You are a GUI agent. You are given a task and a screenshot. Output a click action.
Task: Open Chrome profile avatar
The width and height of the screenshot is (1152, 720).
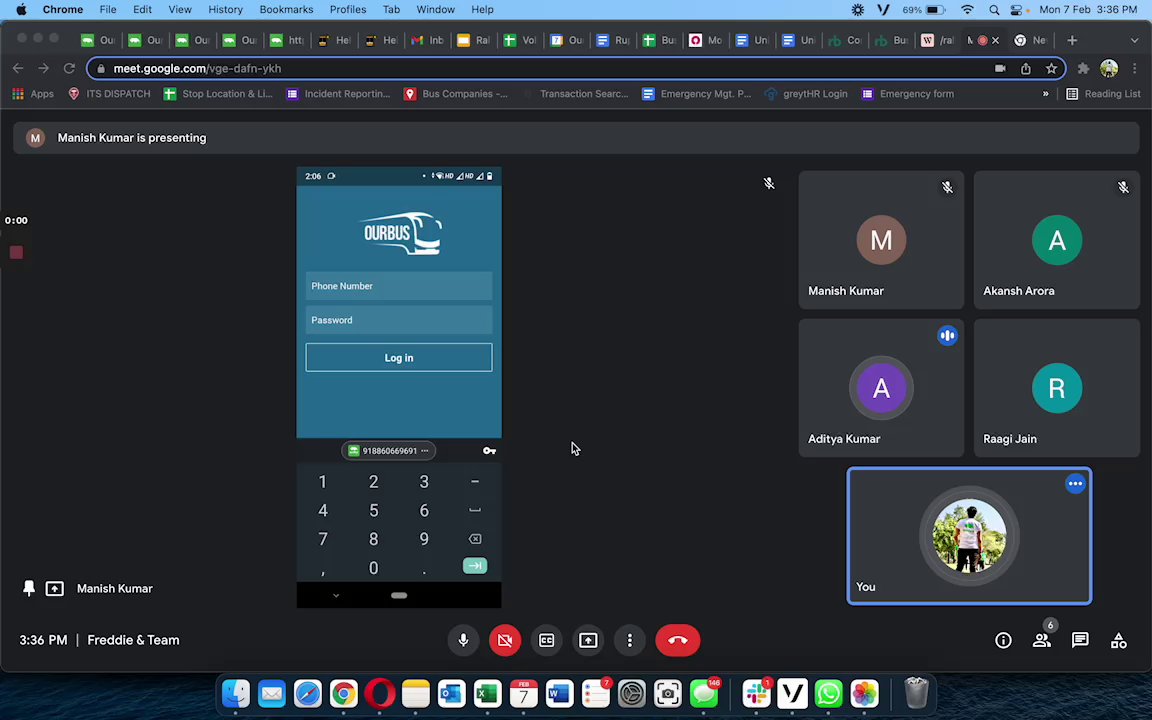coord(1109,68)
